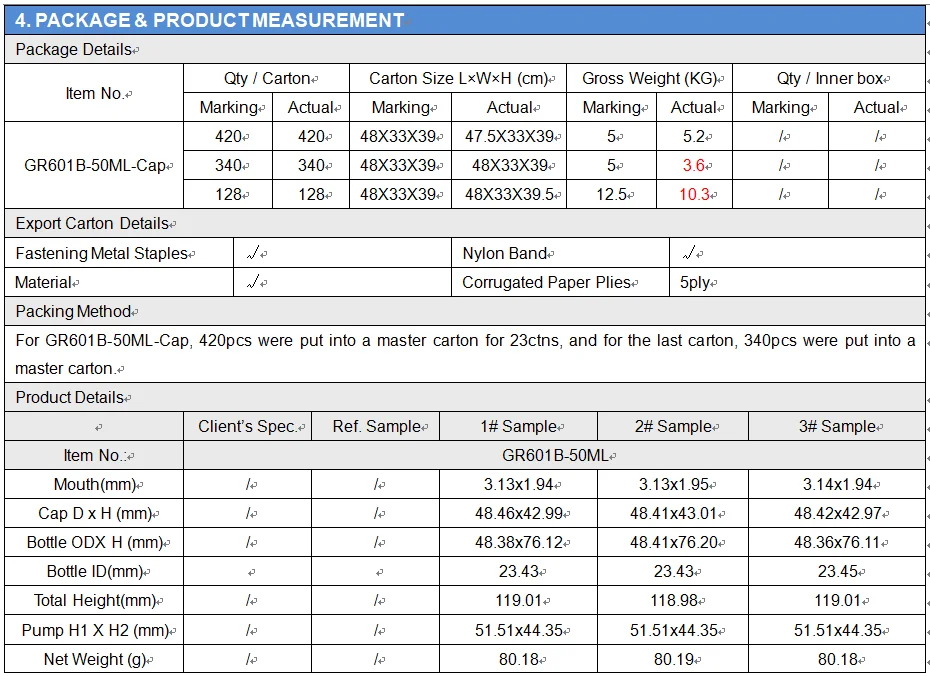930x676 pixels.
Task: Click the red 10.3 gross weight value
Action: click(694, 195)
